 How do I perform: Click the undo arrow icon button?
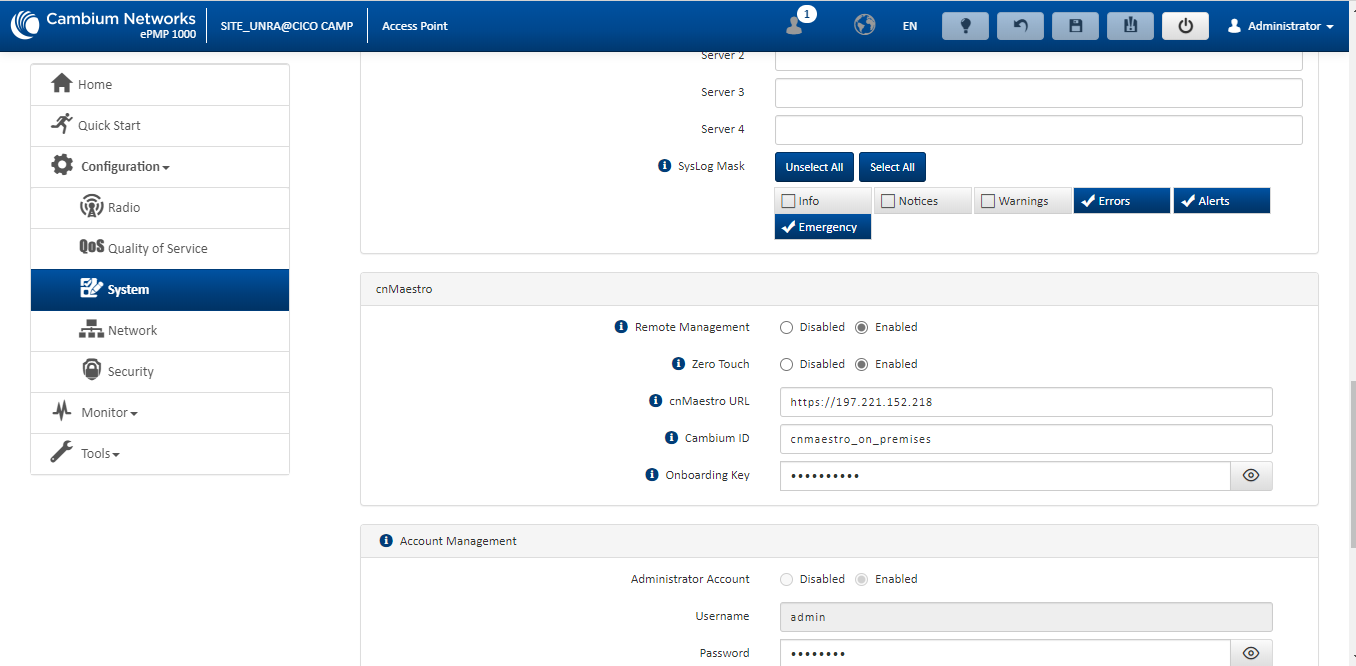point(1021,26)
